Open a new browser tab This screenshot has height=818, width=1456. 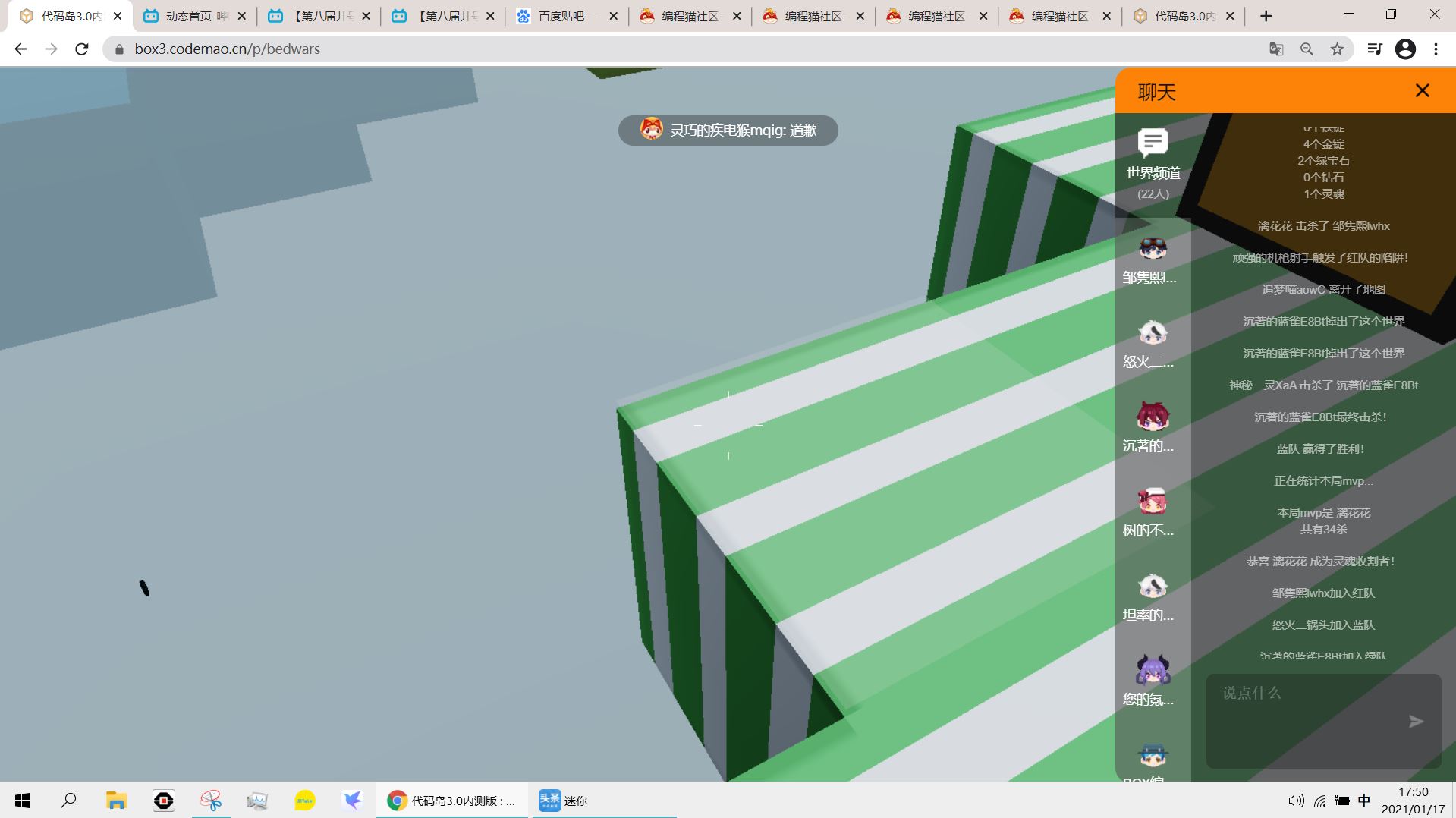[1266, 16]
